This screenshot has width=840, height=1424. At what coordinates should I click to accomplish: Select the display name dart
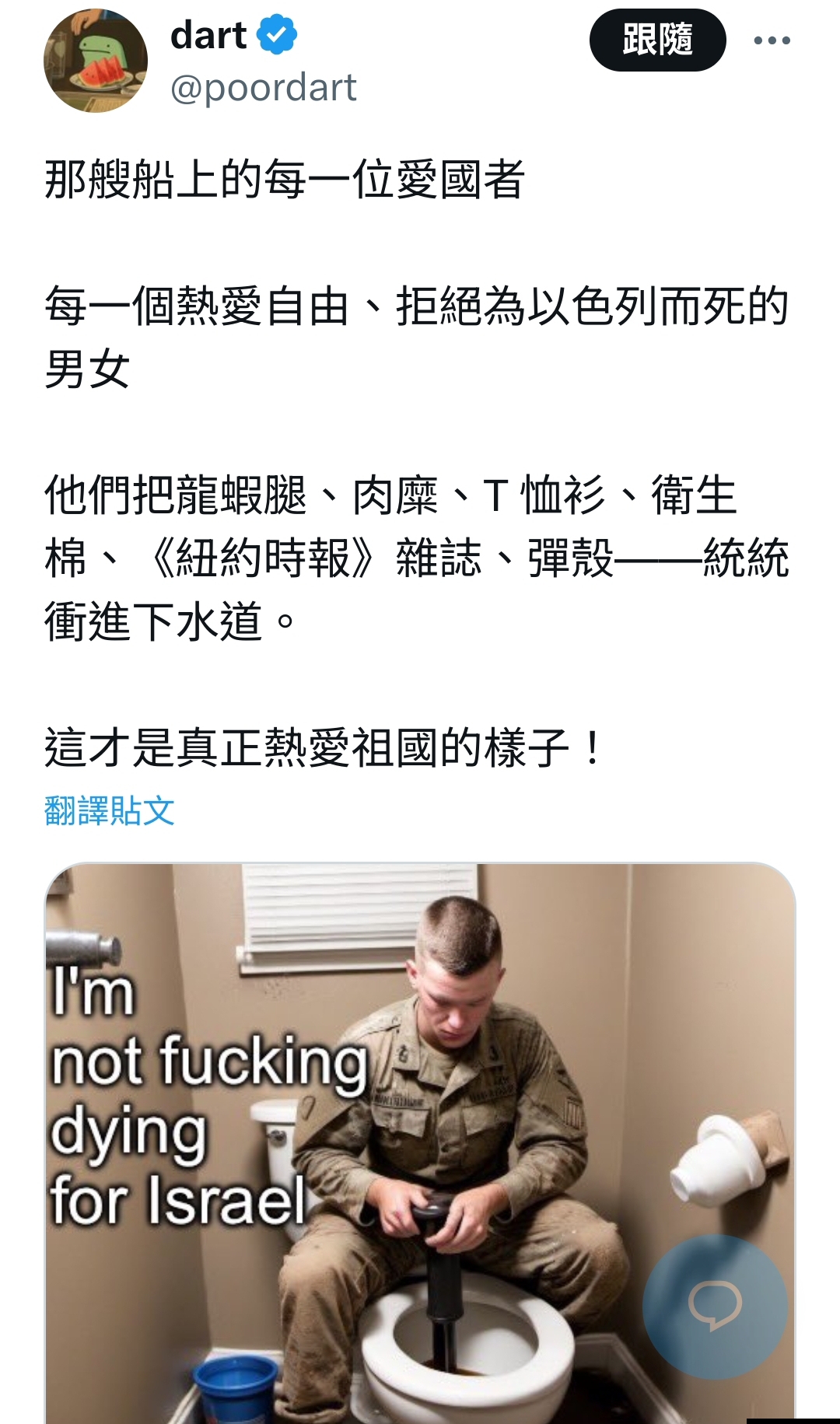tap(208, 36)
